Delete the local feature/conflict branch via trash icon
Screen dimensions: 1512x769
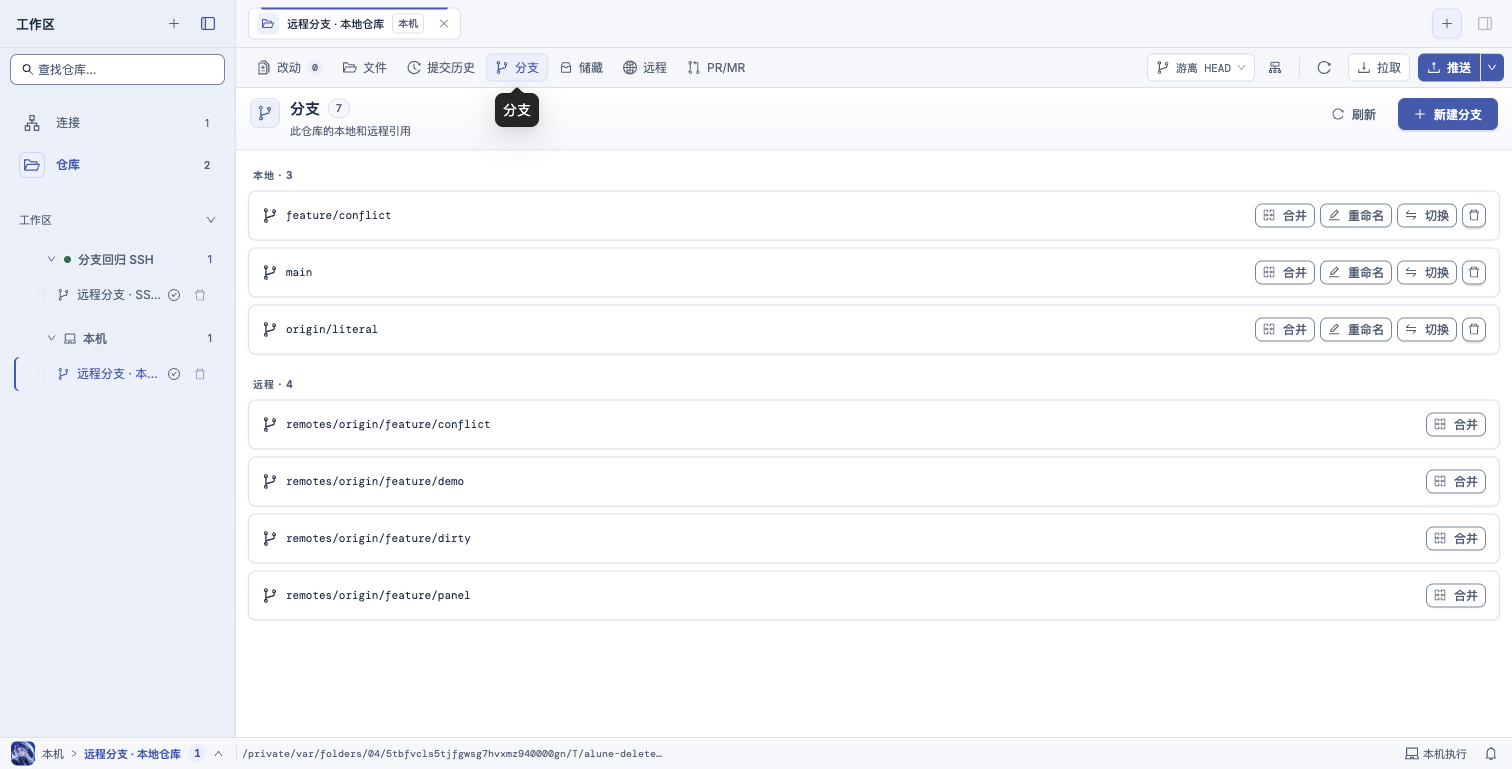click(x=1474, y=215)
